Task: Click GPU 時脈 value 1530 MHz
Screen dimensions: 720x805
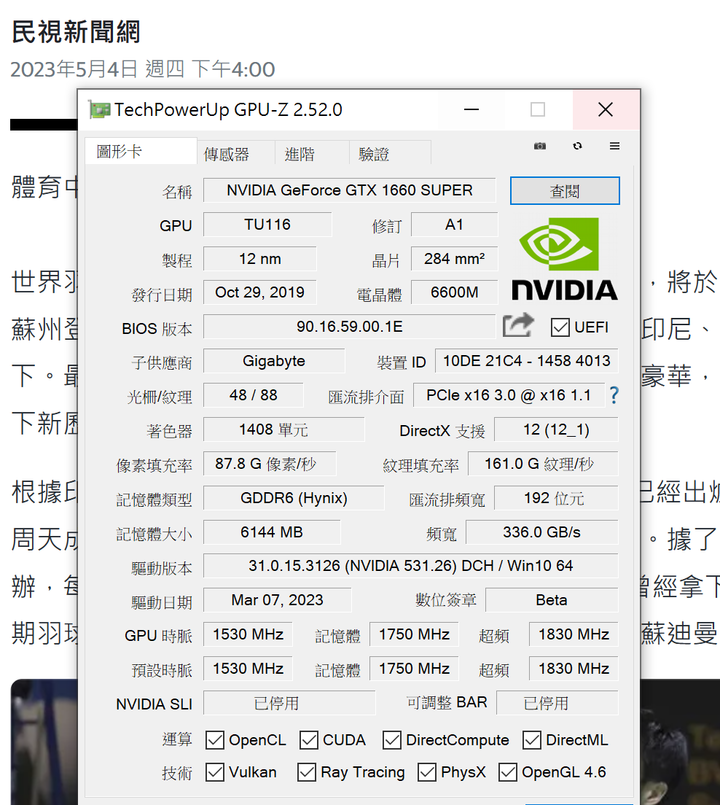Action: [248, 635]
